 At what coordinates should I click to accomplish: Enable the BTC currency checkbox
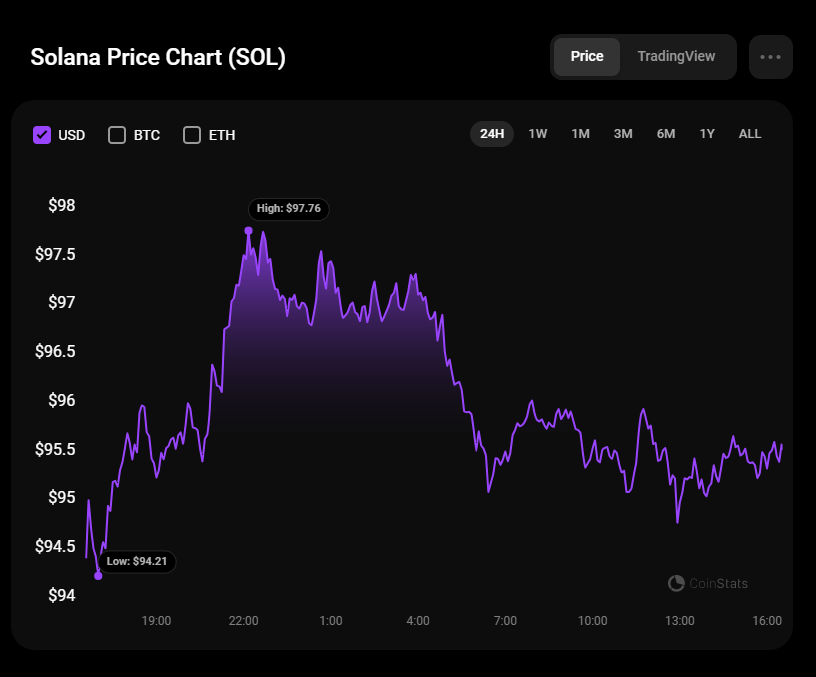tap(117, 135)
